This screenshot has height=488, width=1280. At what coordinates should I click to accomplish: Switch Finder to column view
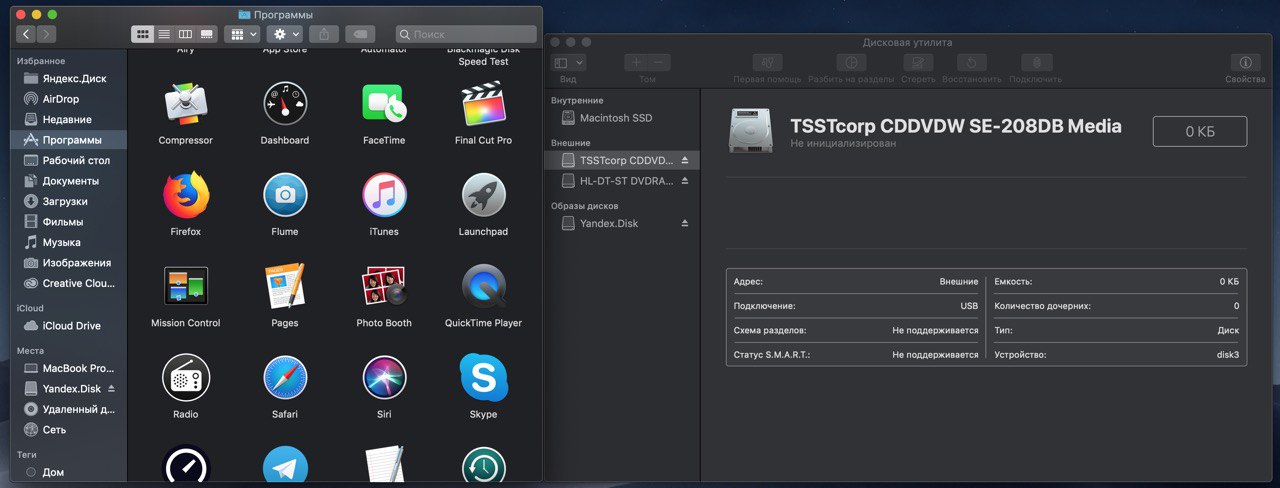[185, 34]
